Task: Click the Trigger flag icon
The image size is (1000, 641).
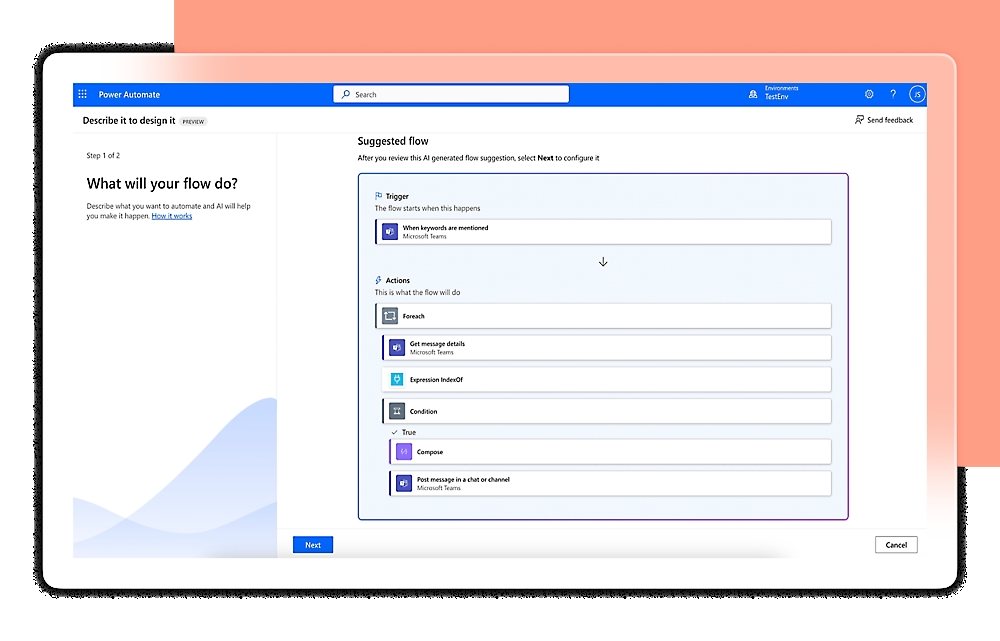Action: (x=378, y=196)
